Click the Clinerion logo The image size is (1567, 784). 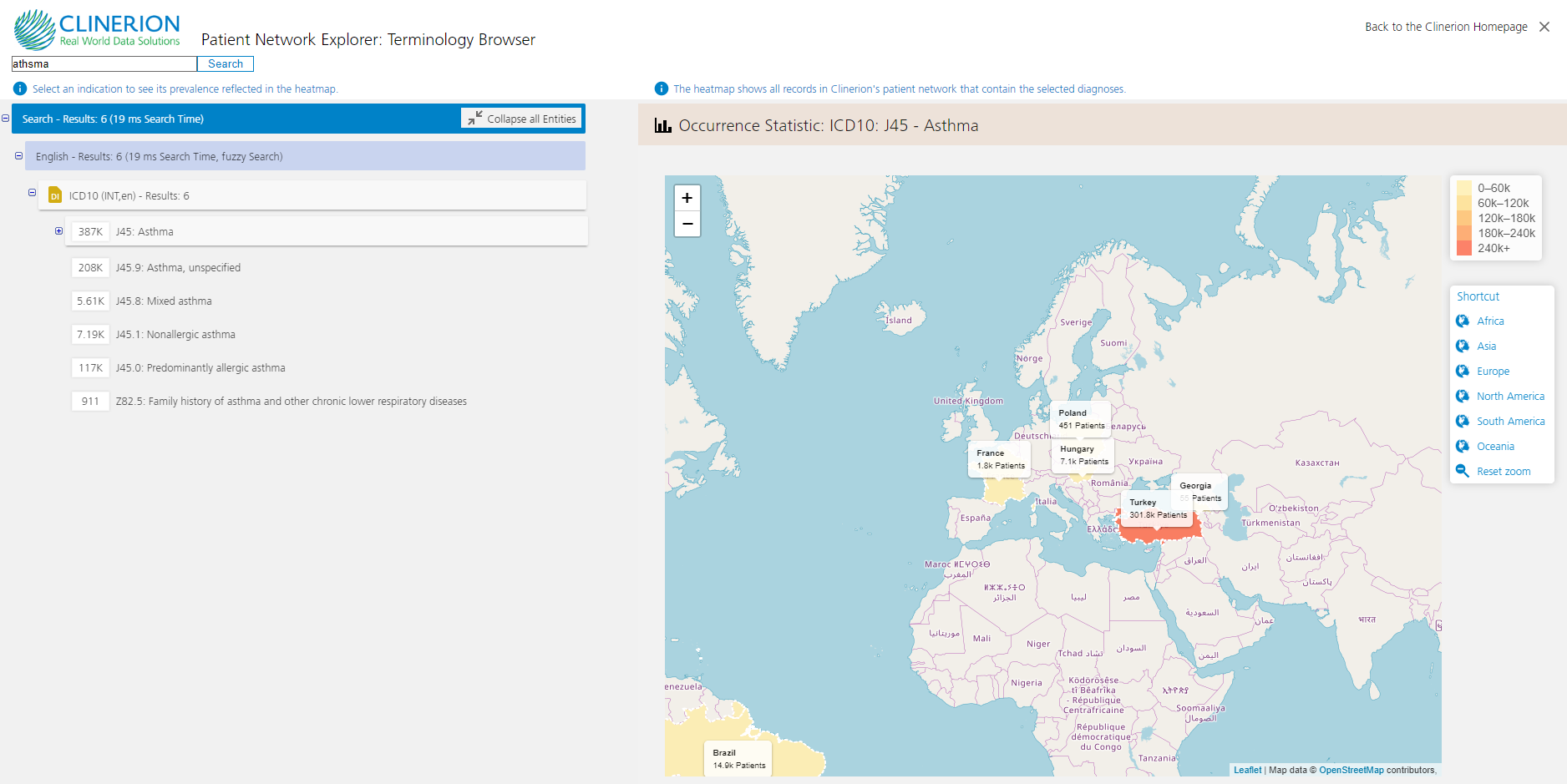coord(97,29)
